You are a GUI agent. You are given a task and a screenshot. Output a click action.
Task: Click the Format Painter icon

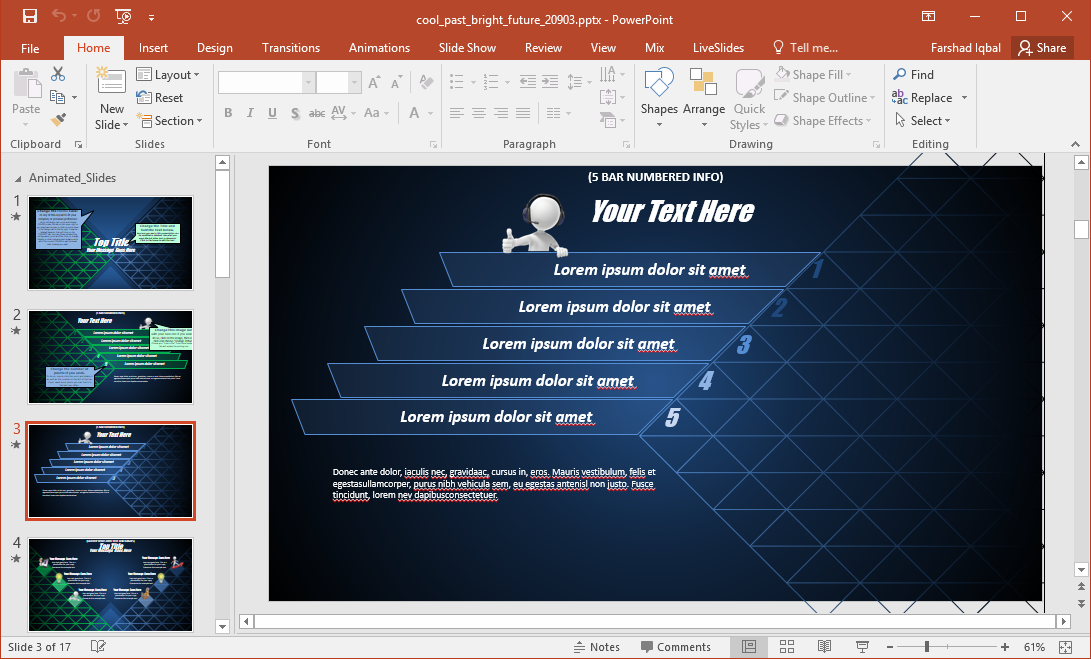pyautogui.click(x=59, y=120)
